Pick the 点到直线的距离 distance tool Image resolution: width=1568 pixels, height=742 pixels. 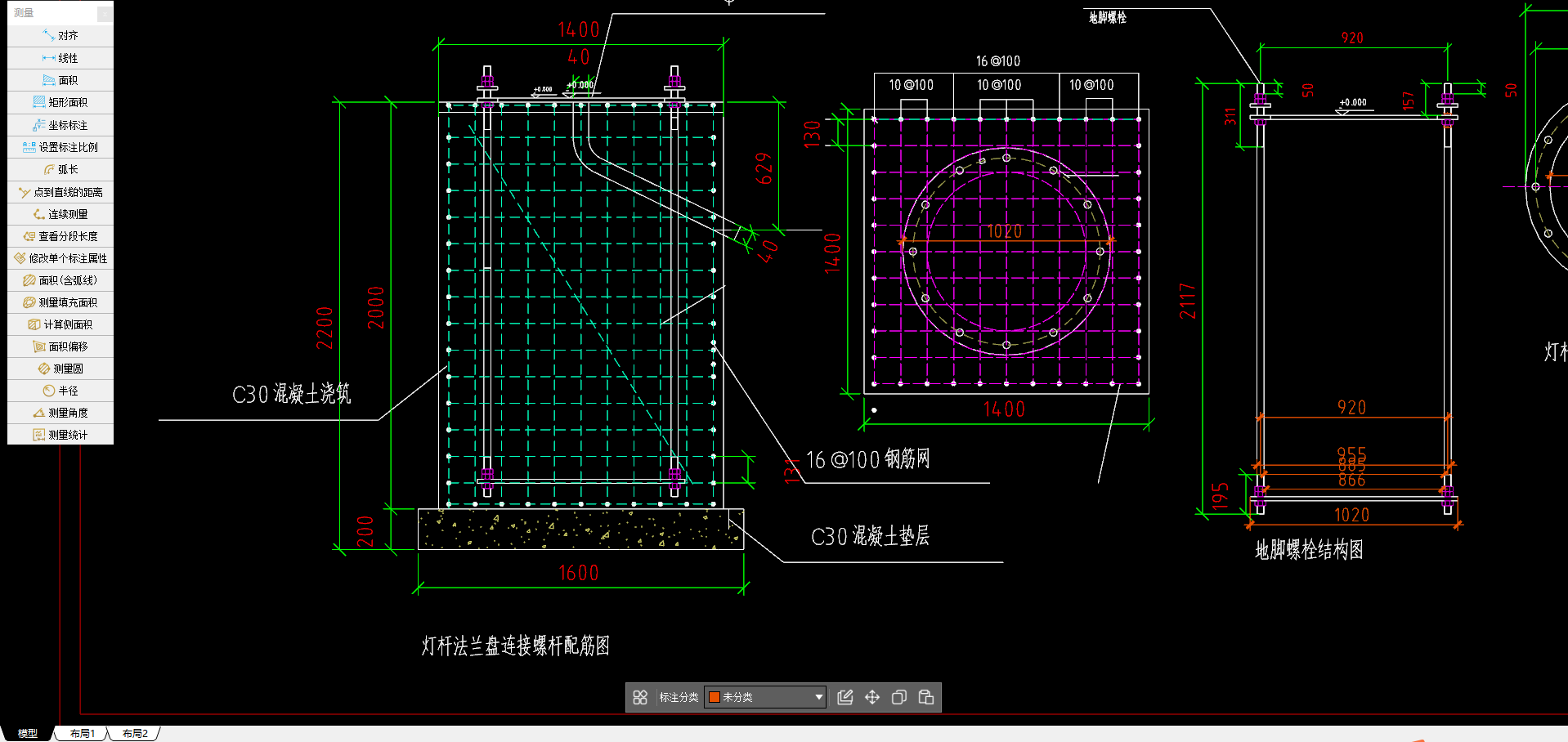tap(60, 192)
